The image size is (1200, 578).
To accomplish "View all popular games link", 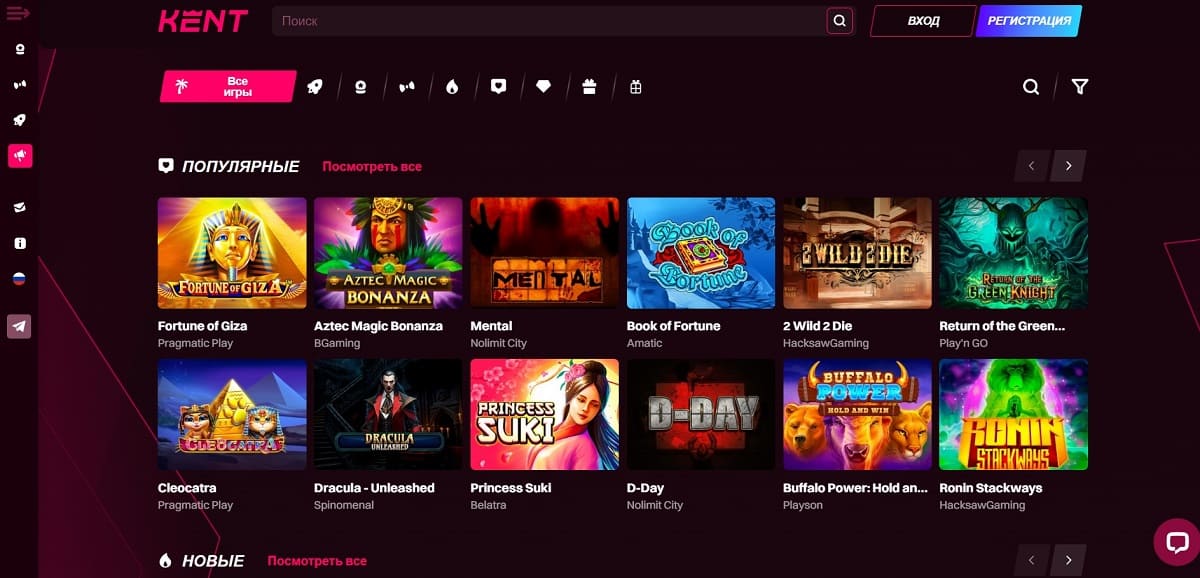I will 372,166.
